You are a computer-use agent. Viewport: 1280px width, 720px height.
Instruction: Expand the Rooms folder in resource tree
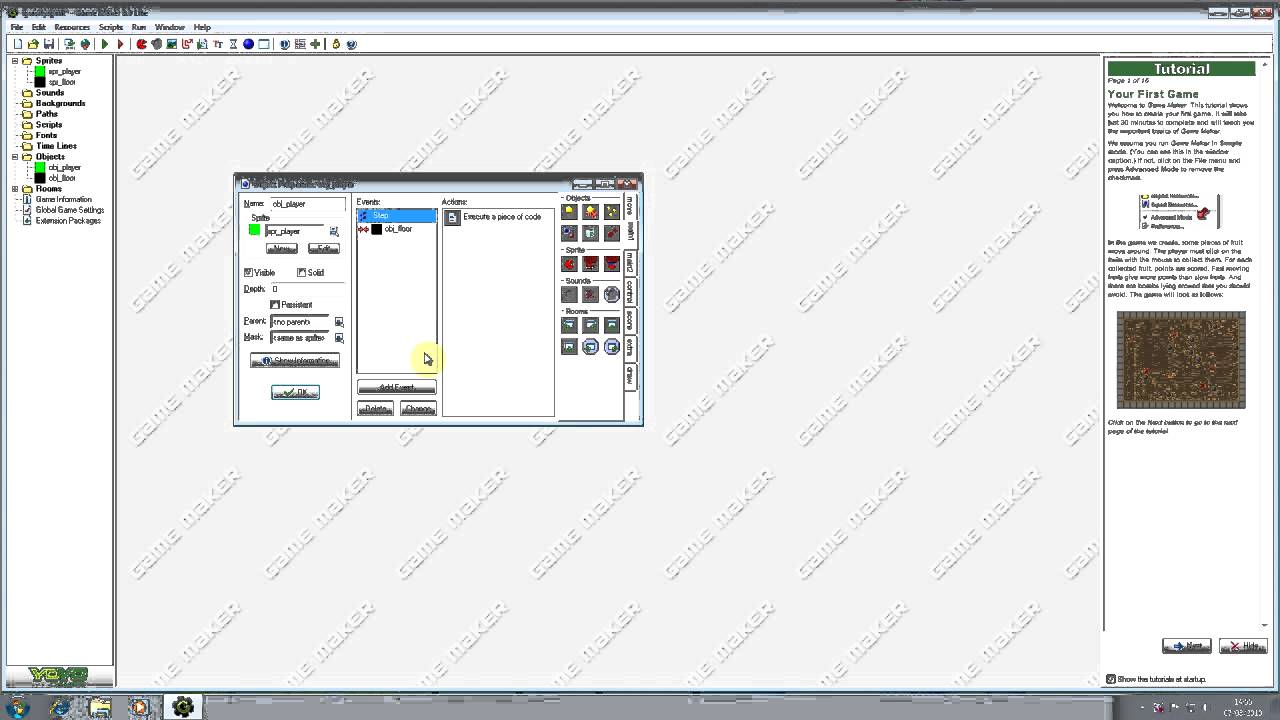tap(15, 189)
